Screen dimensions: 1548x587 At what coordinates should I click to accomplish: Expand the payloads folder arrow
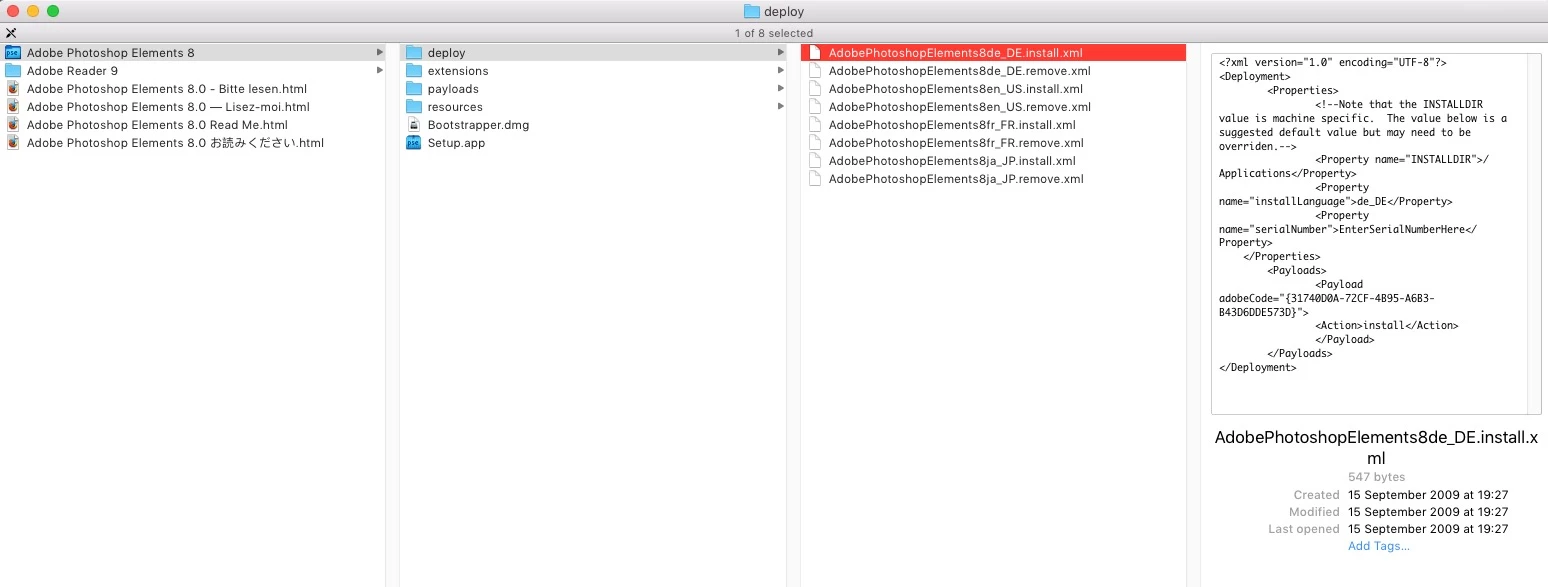coord(781,89)
